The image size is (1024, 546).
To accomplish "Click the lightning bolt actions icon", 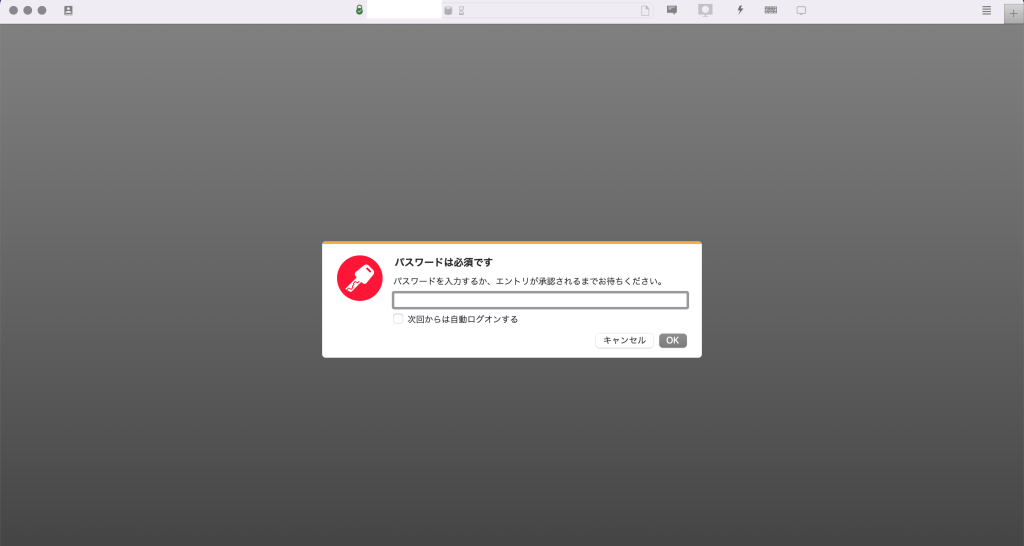I will (x=740, y=10).
